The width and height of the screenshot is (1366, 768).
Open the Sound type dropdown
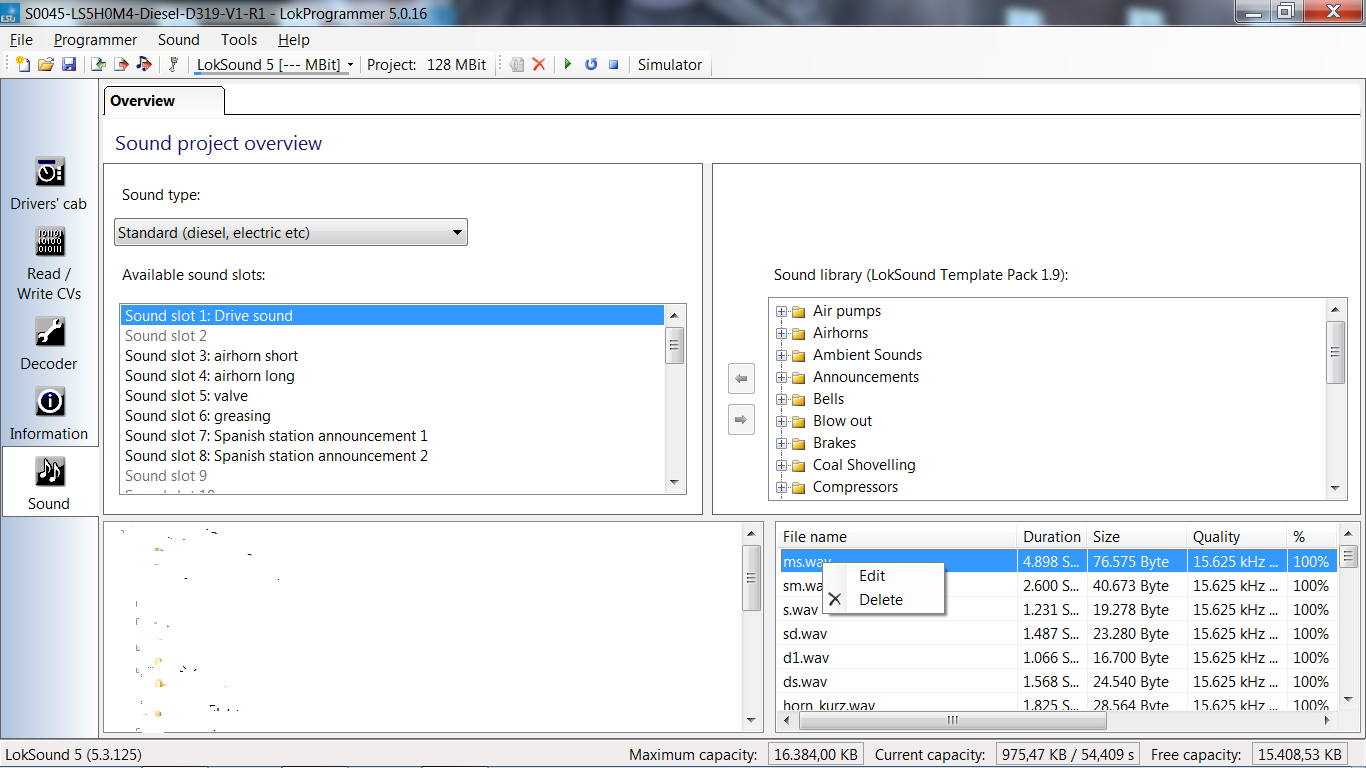tap(291, 233)
